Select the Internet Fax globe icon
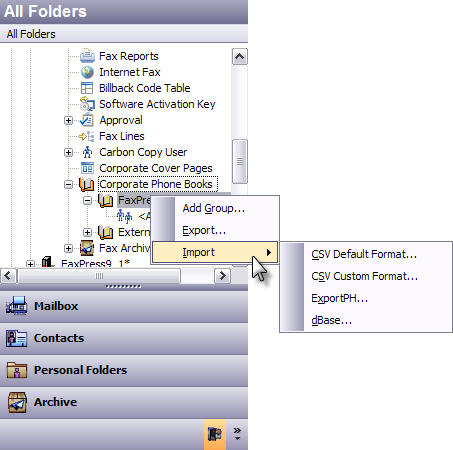 [87, 72]
